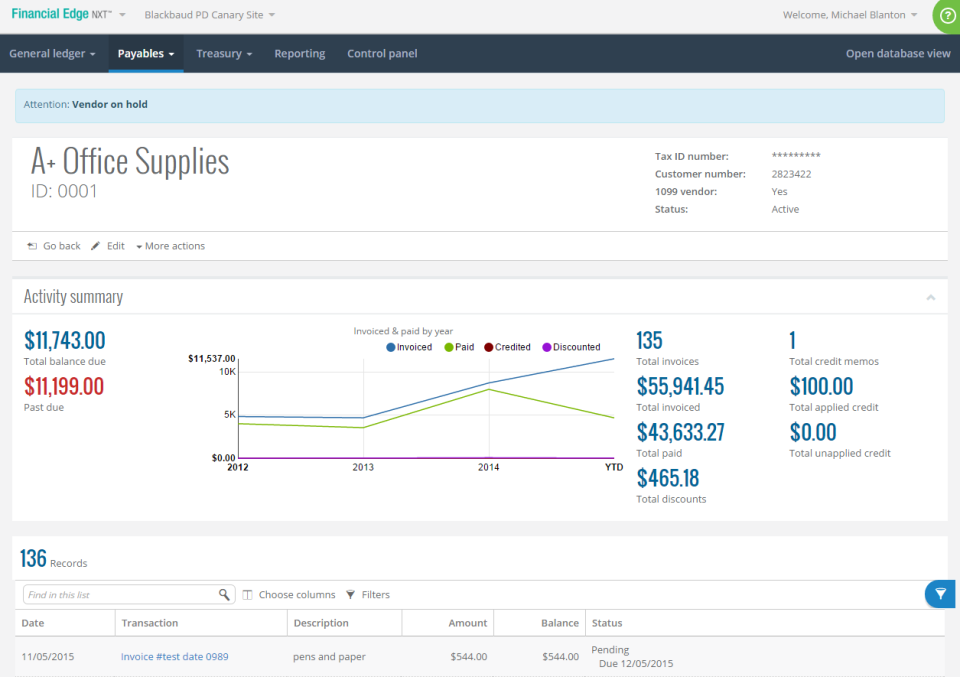This screenshot has height=677, width=960.
Task: Open the Payables menu
Action: [x=146, y=53]
